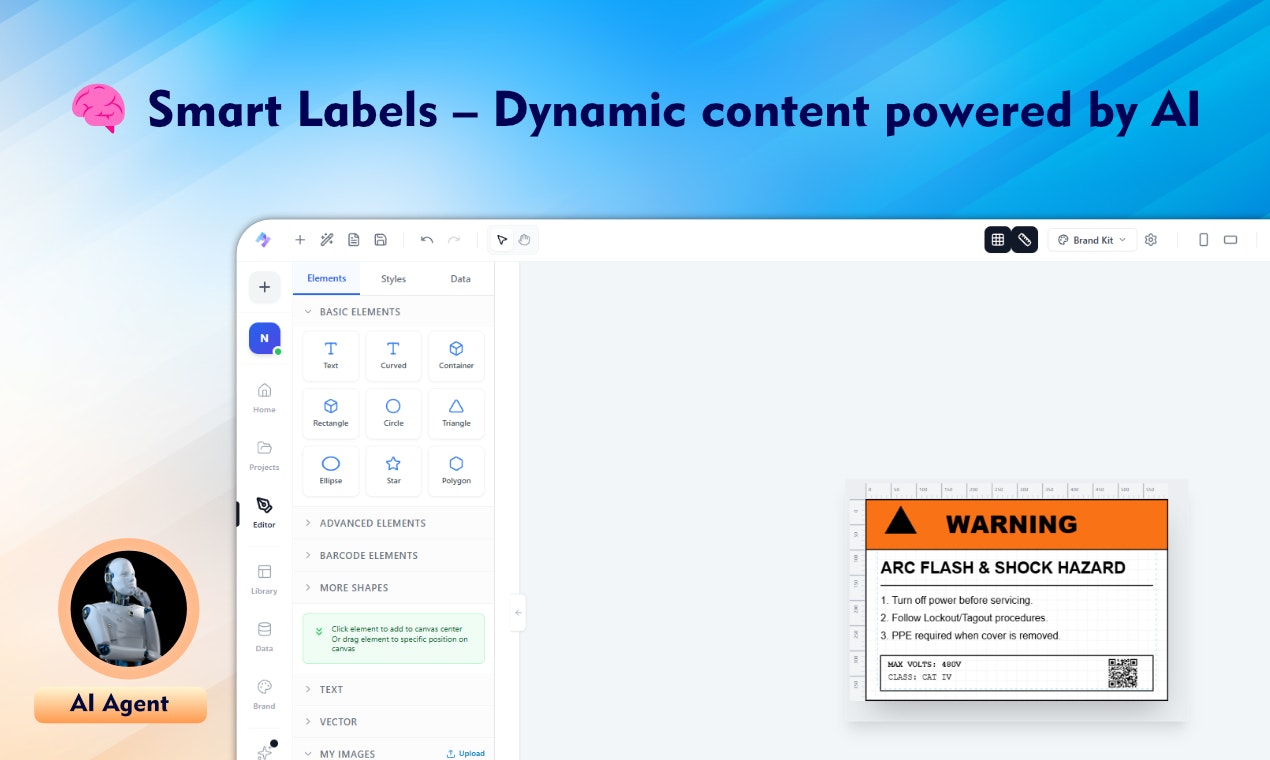Viewport: 1270px width, 760px height.
Task: Click 'MAX VOLTS: 480V' text on label
Action: click(x=924, y=664)
